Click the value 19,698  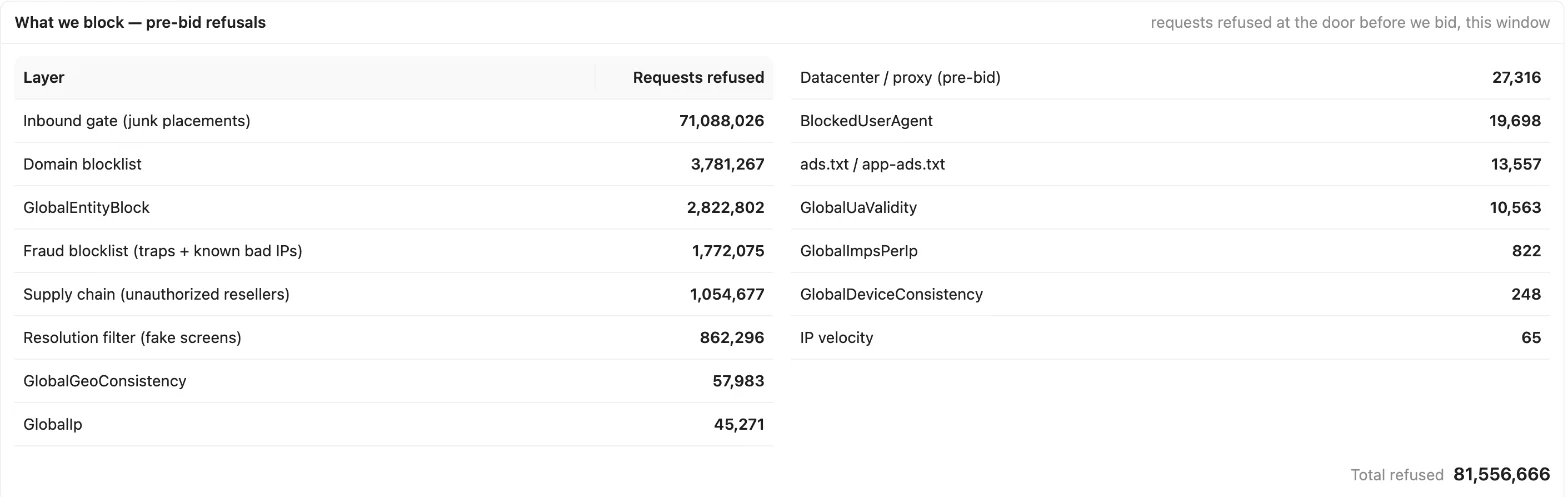[x=1516, y=121]
